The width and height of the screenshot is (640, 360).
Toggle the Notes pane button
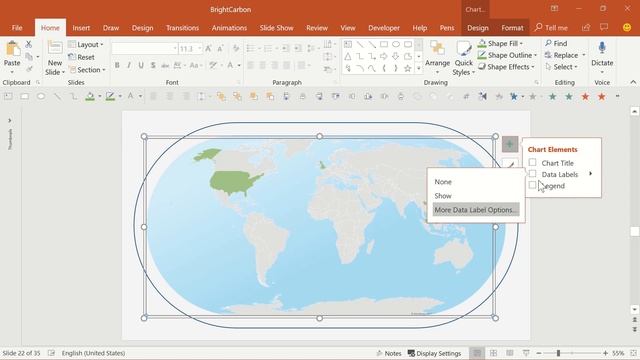389,353
